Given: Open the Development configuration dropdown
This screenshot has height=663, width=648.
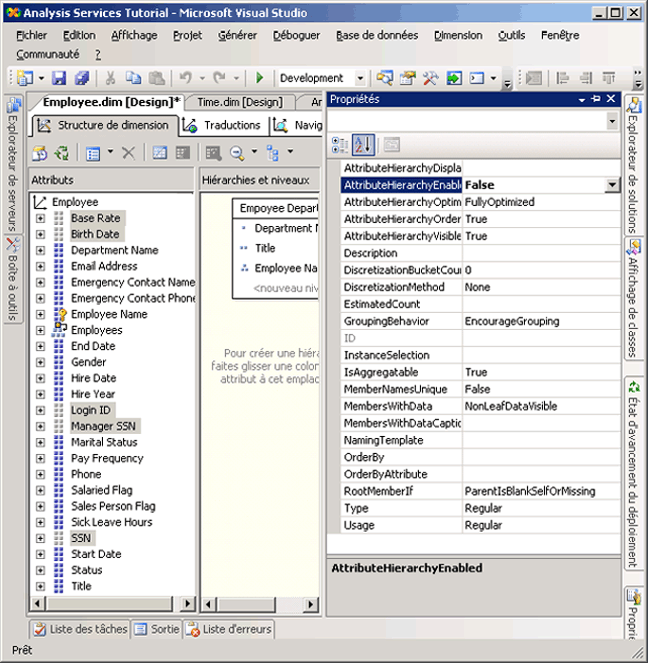Looking at the screenshot, I should click(358, 78).
